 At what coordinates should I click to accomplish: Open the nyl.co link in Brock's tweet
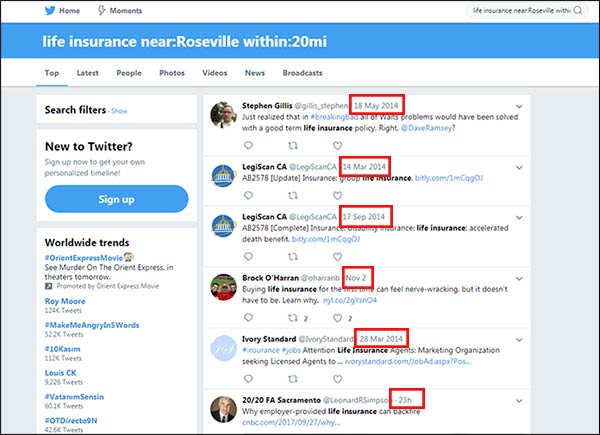[x=350, y=300]
